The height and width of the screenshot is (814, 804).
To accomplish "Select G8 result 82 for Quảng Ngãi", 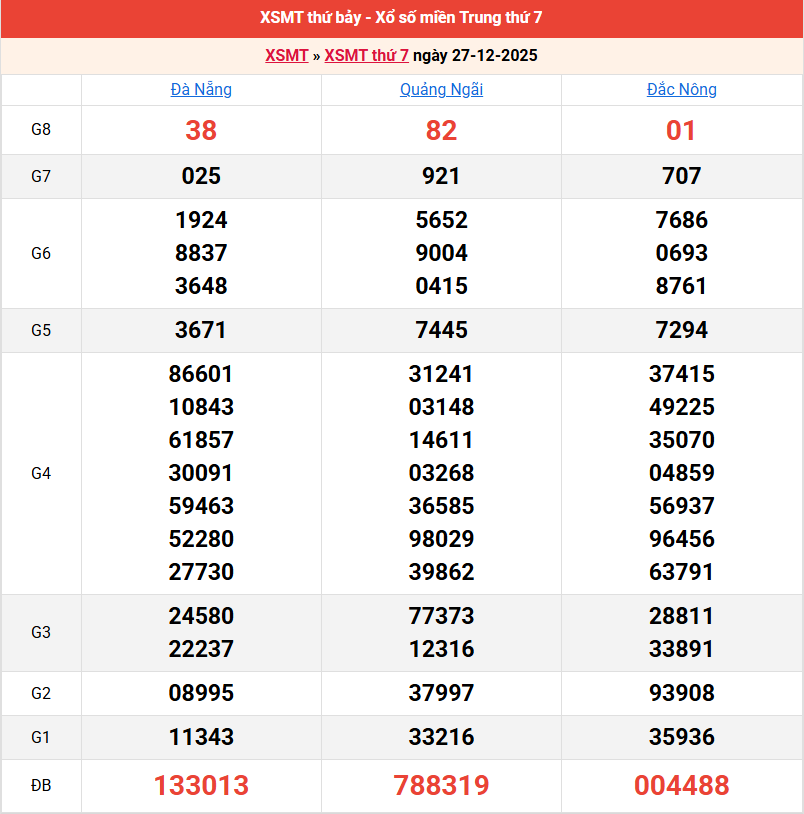I will (441, 130).
